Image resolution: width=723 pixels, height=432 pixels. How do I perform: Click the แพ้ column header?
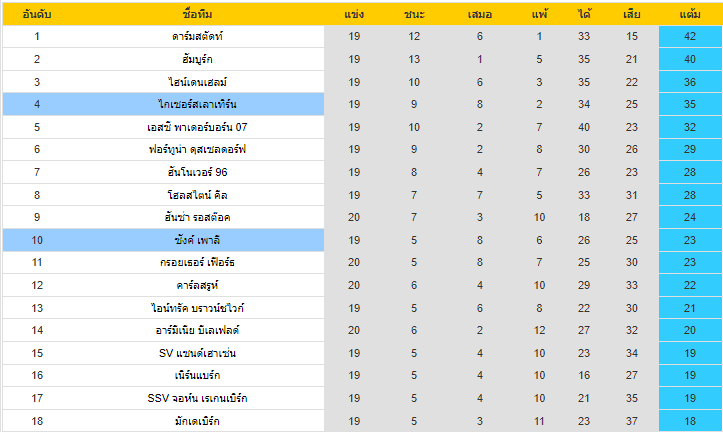[539, 15]
